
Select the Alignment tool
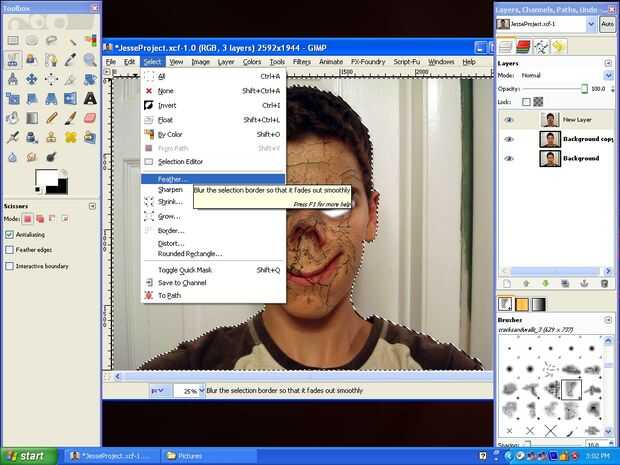tap(51, 79)
